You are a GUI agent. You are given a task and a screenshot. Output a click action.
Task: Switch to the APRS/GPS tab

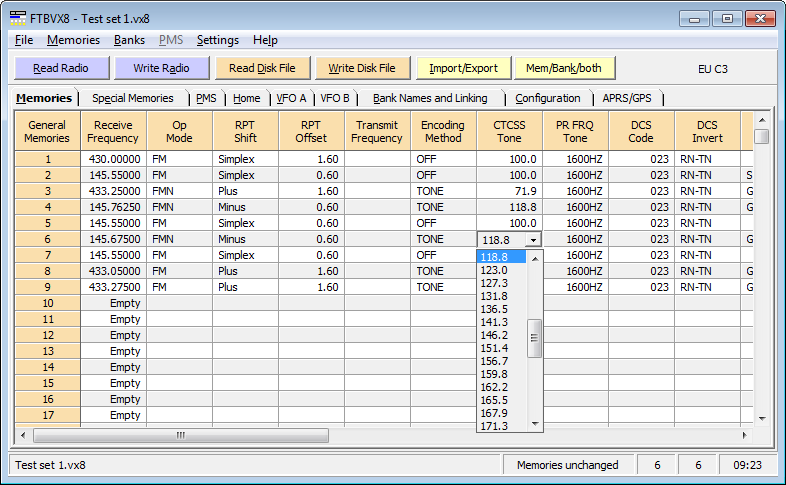coord(627,98)
